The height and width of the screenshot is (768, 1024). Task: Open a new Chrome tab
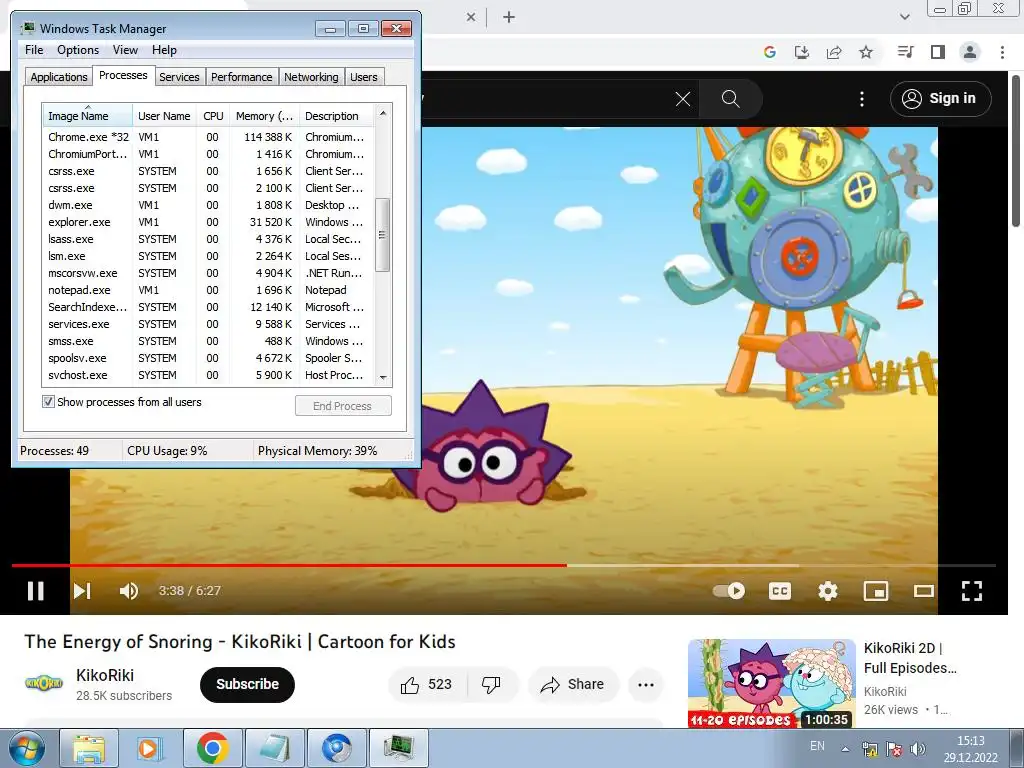[x=509, y=18]
